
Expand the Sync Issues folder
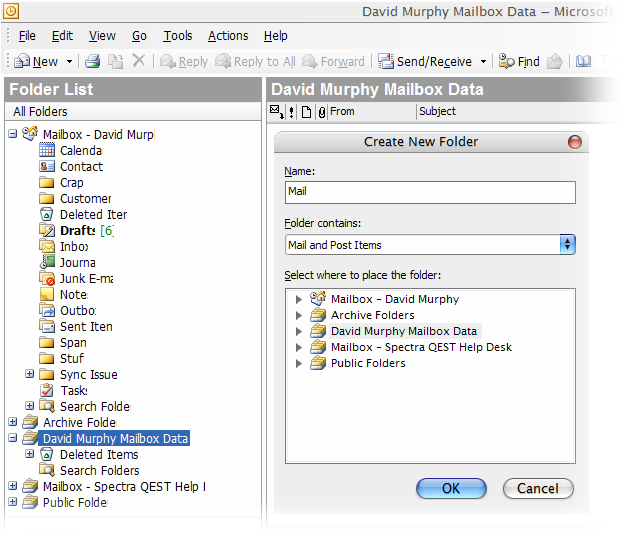click(30, 375)
